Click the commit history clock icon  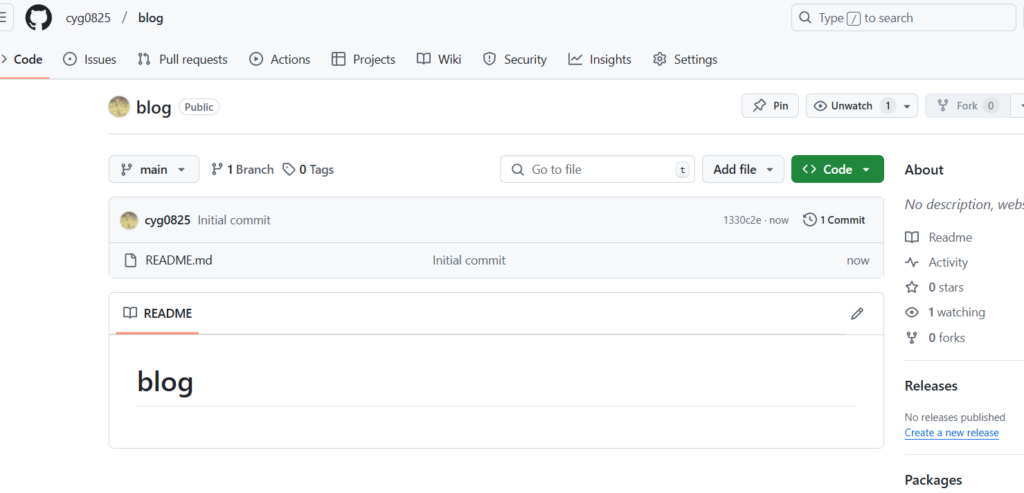(810, 220)
